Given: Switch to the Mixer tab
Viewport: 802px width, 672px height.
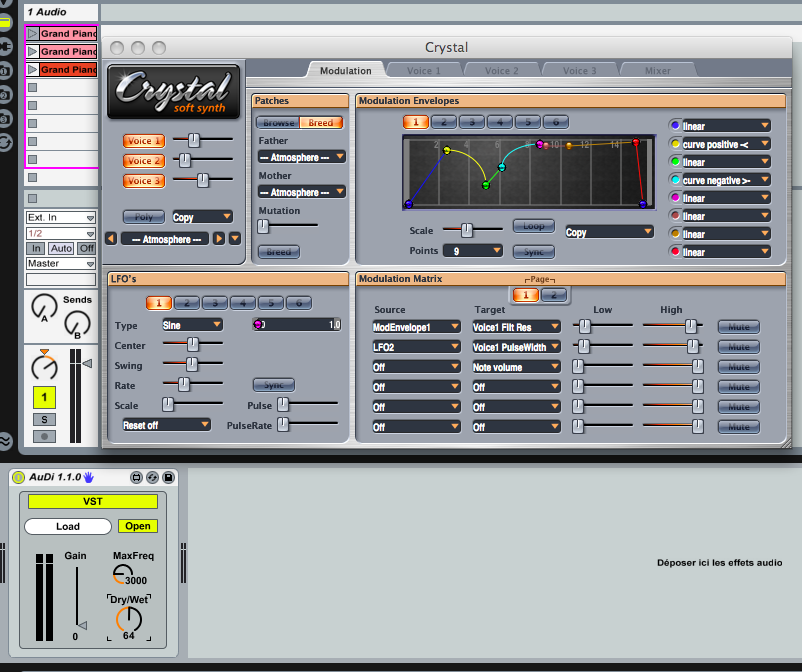Looking at the screenshot, I should tap(658, 71).
